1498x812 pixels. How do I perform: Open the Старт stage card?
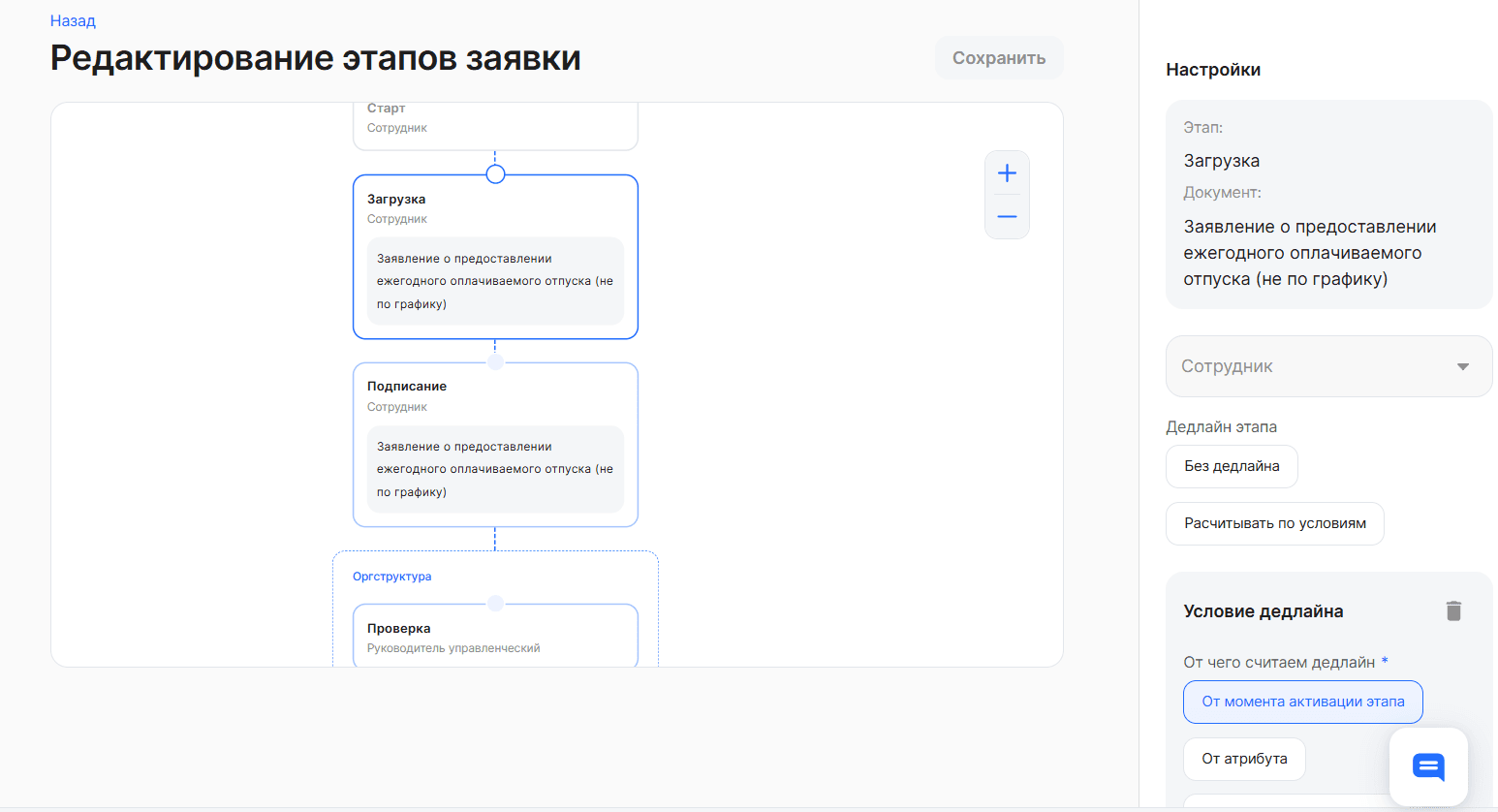[495, 126]
